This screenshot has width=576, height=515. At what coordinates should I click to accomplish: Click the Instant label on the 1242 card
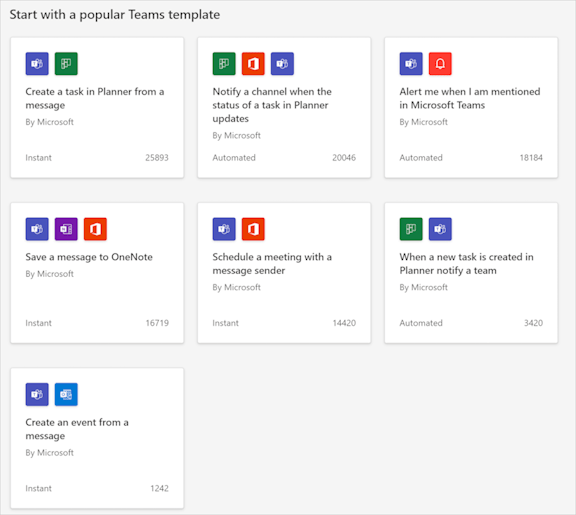[x=39, y=488]
